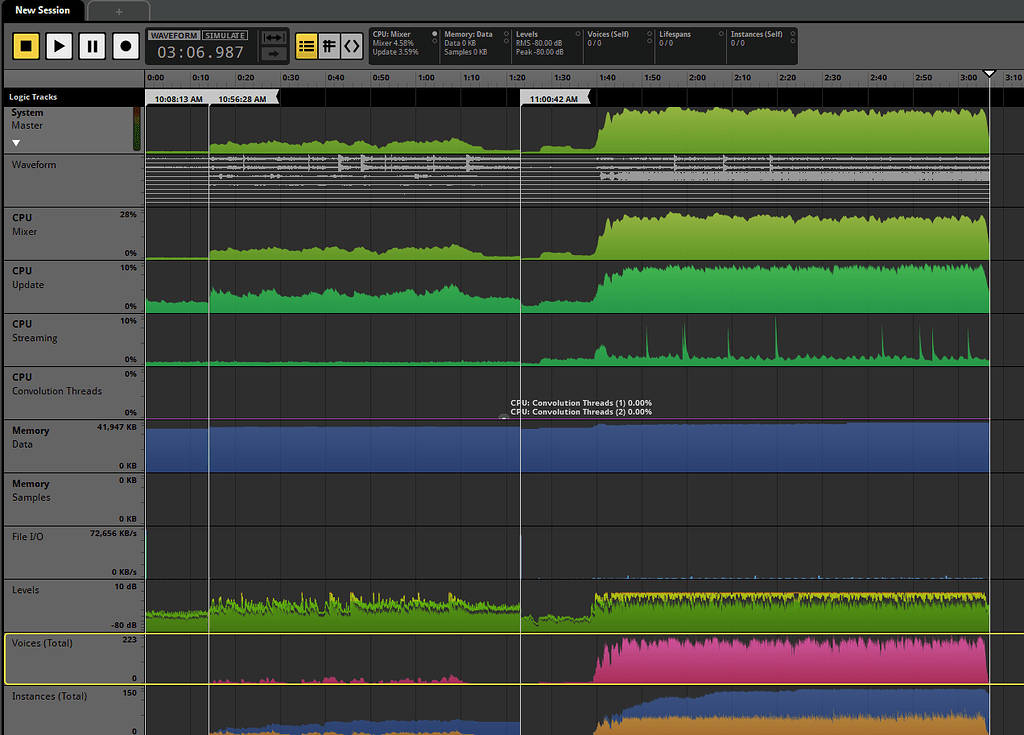Toggle the Memory: Data meter panel
The image size is (1024, 735).
[475, 45]
